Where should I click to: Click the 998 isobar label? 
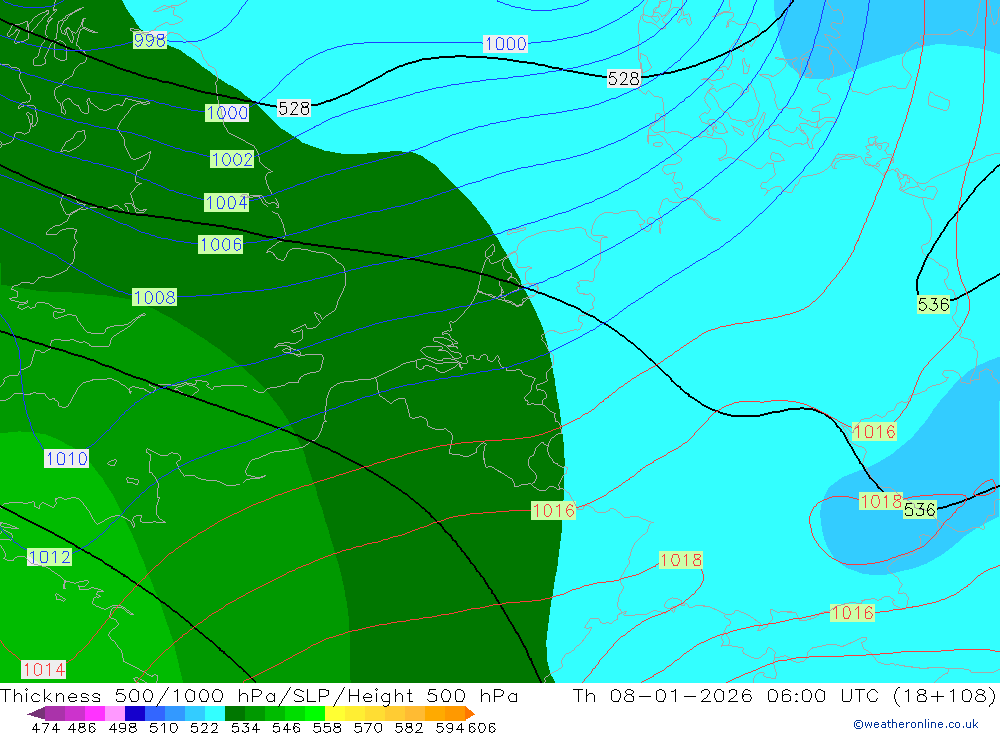(150, 40)
